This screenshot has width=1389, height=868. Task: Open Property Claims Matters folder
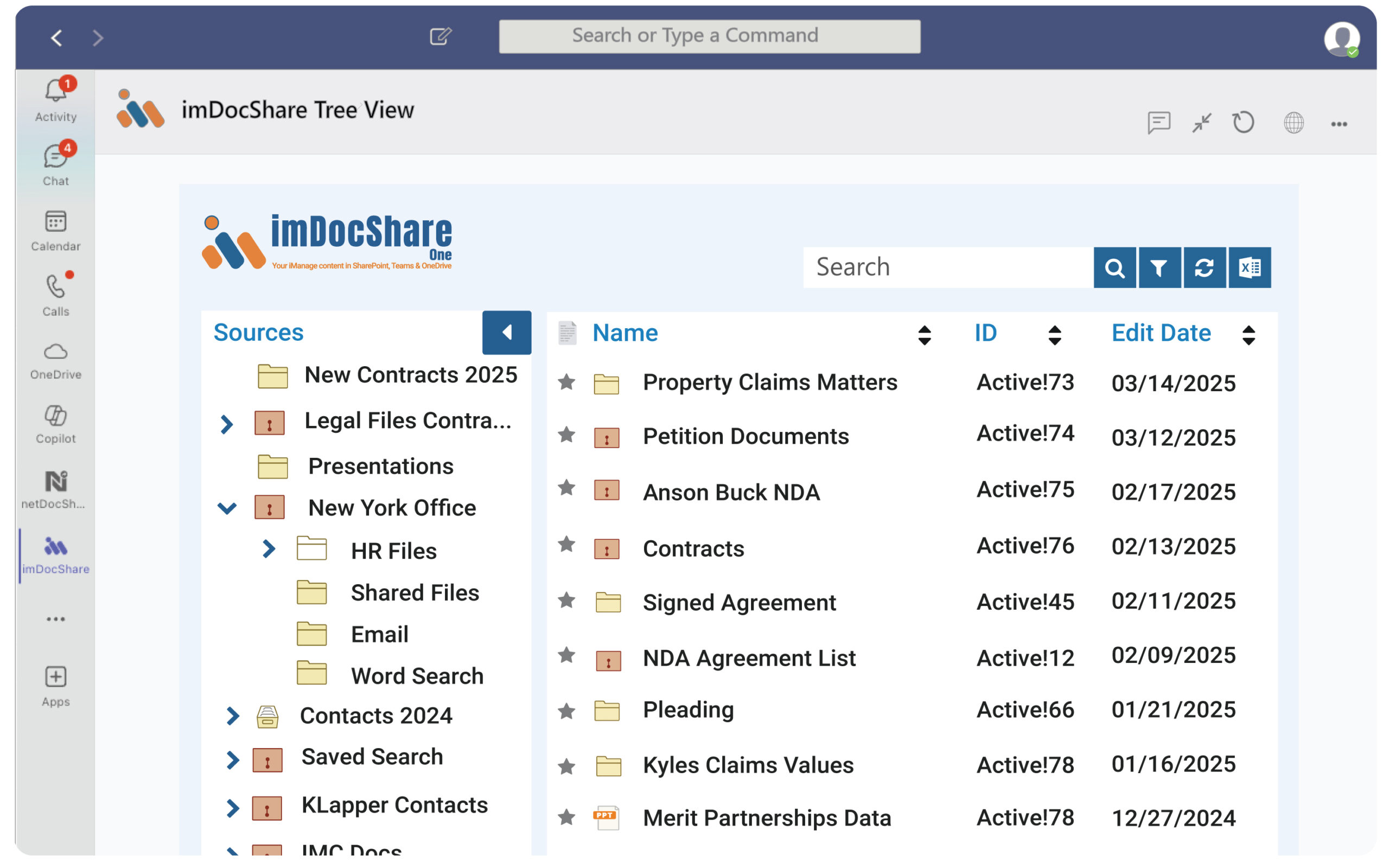click(x=770, y=382)
